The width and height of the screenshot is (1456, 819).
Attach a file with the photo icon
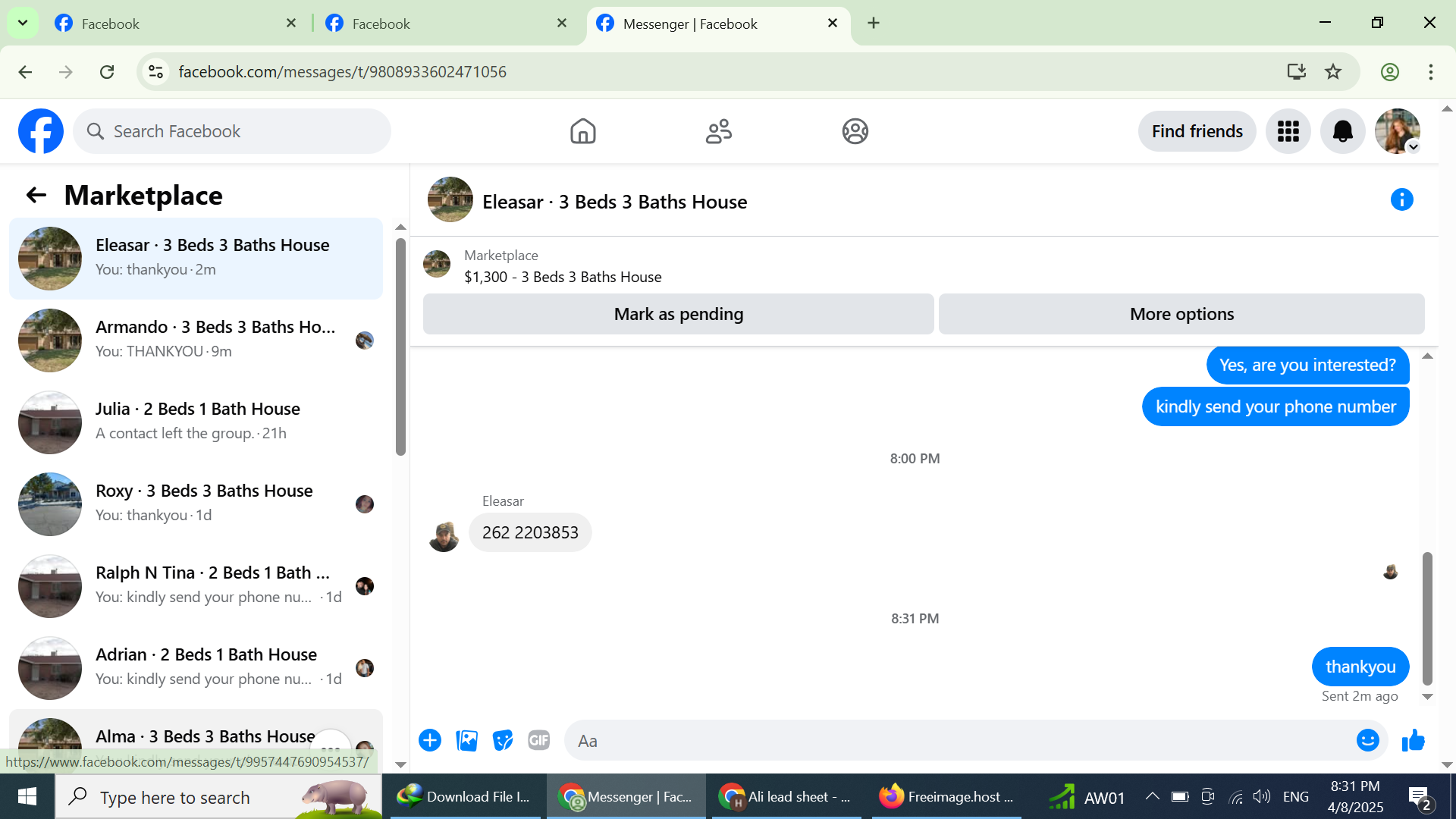(x=466, y=740)
